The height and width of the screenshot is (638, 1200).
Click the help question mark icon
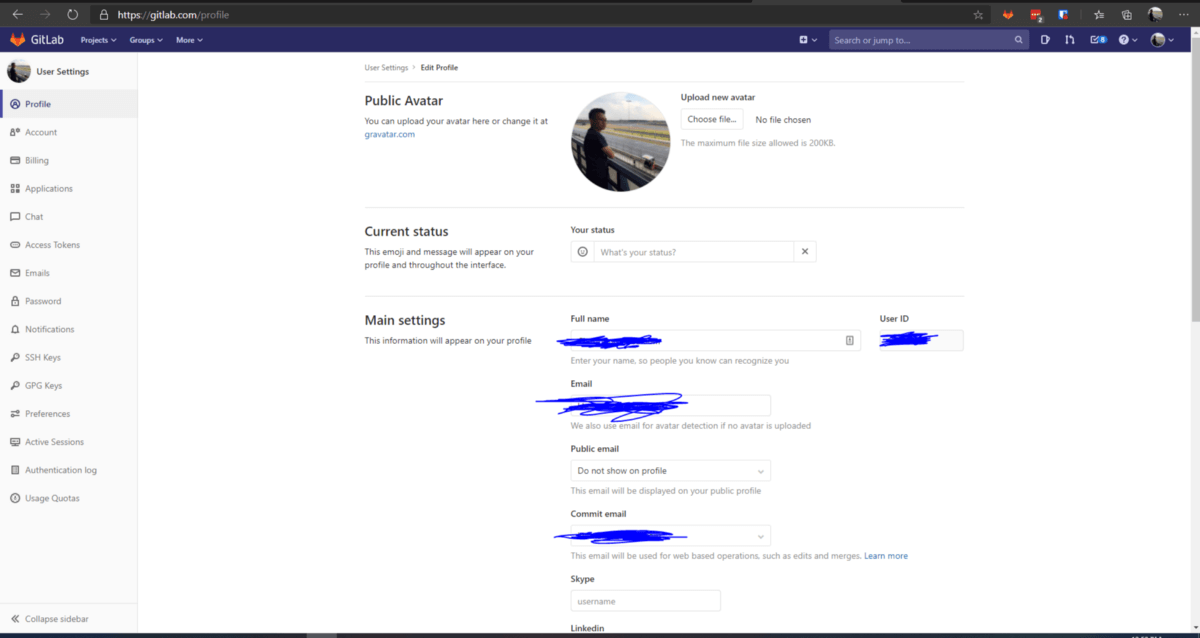point(1124,39)
